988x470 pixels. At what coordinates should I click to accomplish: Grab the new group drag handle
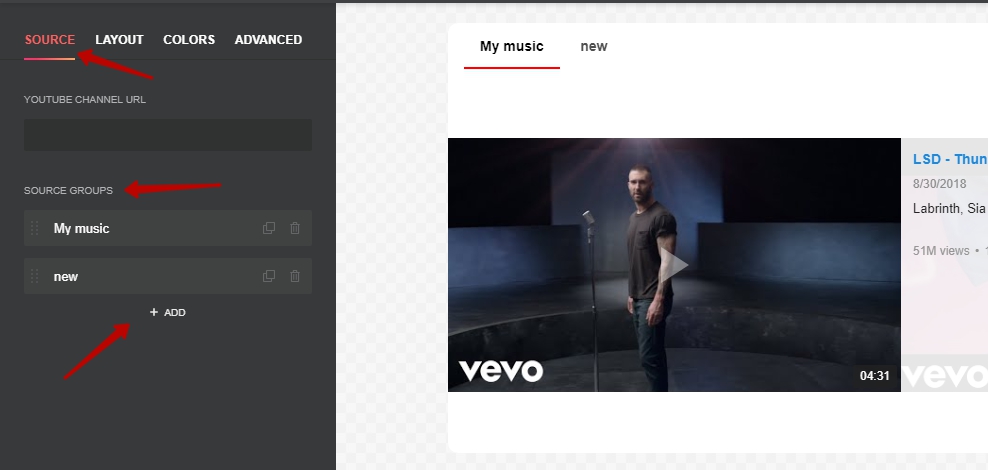pos(35,276)
